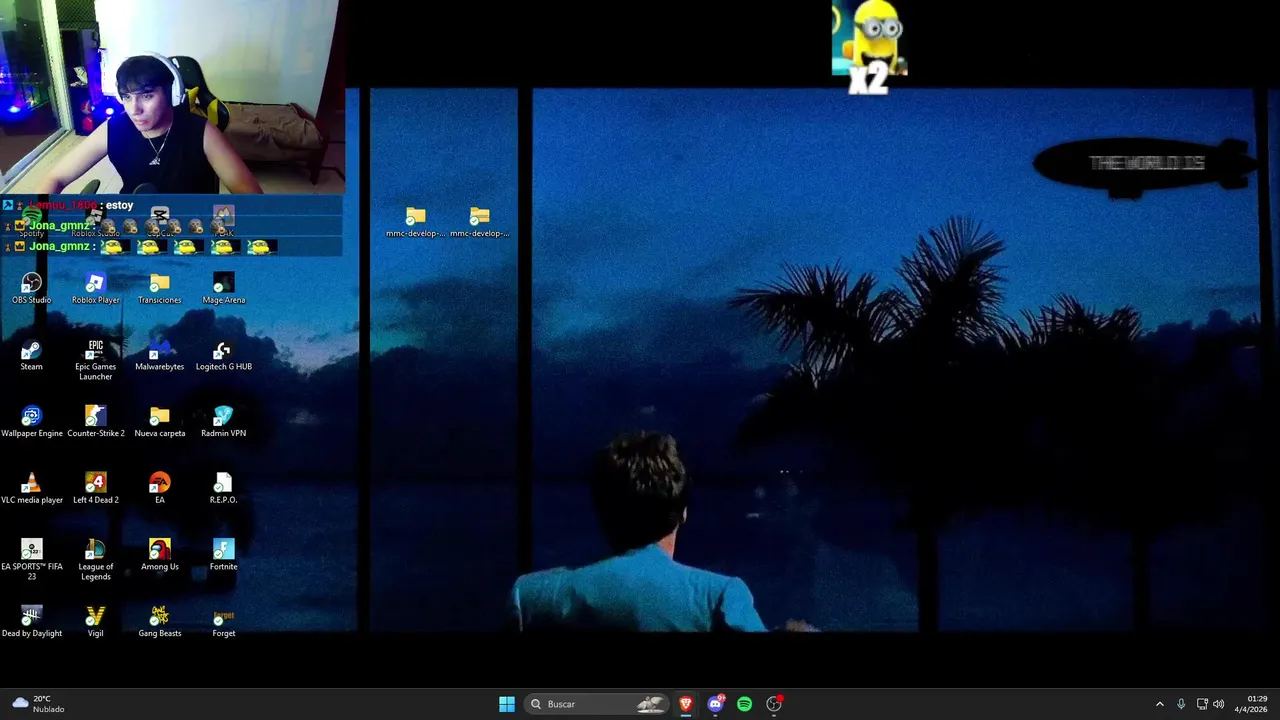
Task: Click the volume speaker tray icon
Action: tap(1218, 704)
